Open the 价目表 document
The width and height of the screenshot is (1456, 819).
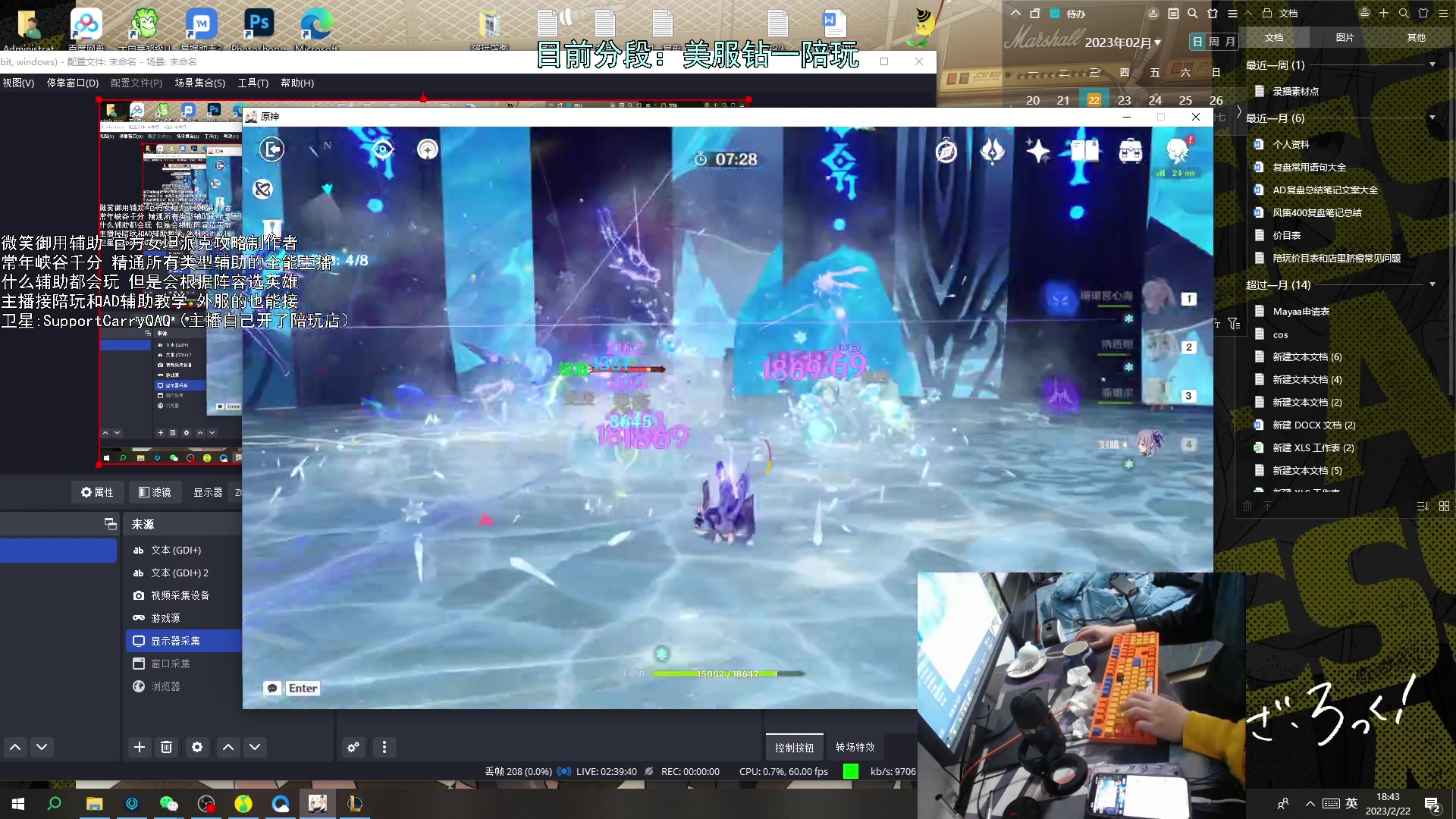pyautogui.click(x=1286, y=235)
